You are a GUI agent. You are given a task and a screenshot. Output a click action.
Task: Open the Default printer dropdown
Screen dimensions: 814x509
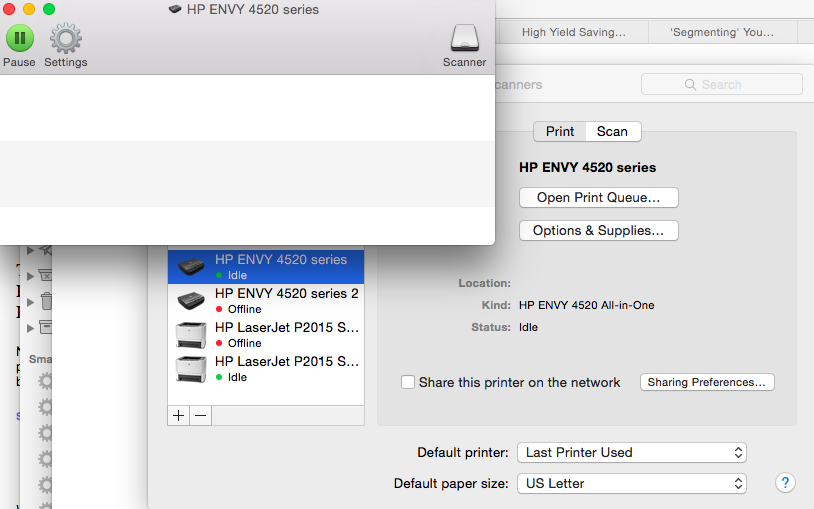[632, 452]
